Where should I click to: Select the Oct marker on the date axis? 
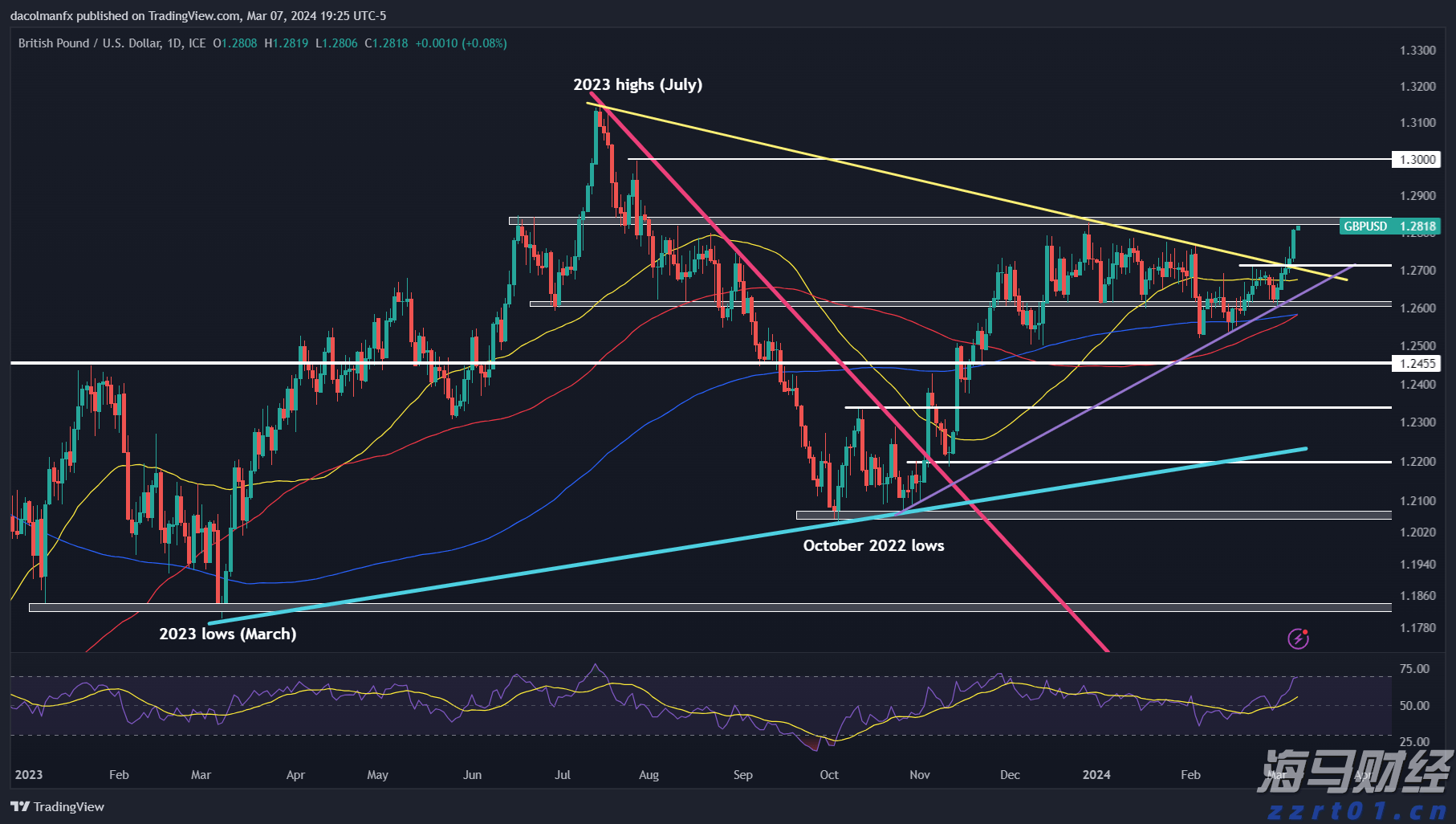828,774
